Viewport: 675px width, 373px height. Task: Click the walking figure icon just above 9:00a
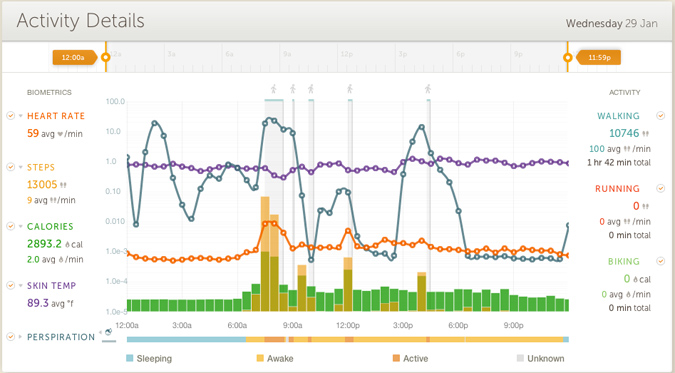(293, 89)
